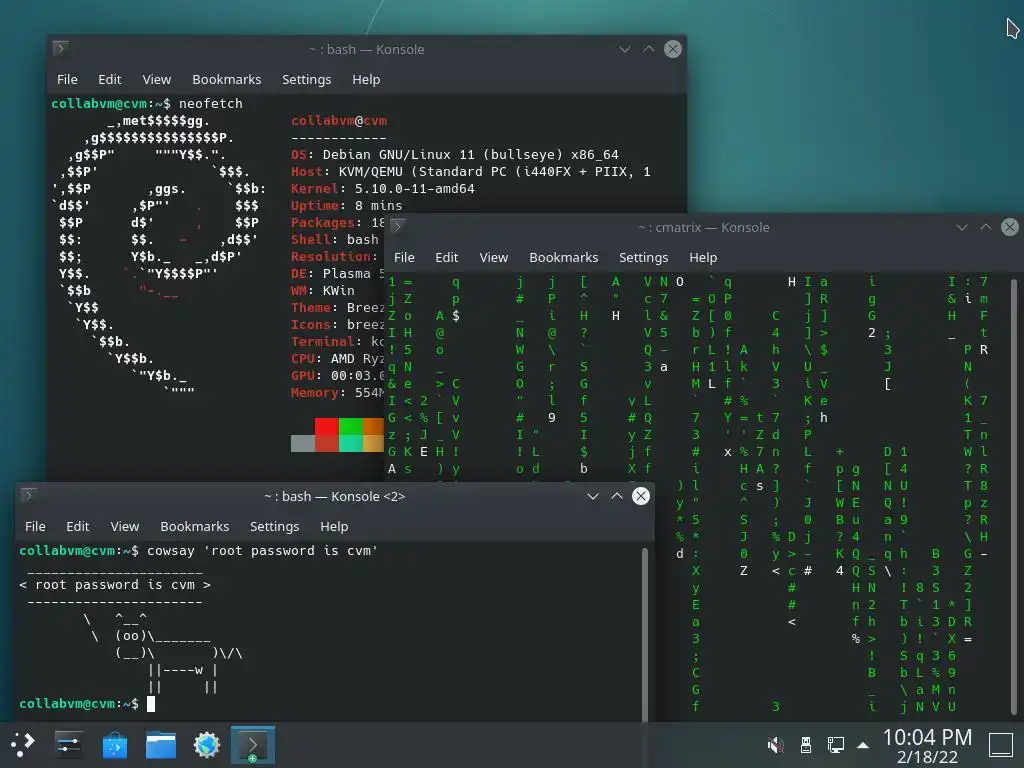
Task: Open the network connections tray icon
Action: tap(835, 744)
